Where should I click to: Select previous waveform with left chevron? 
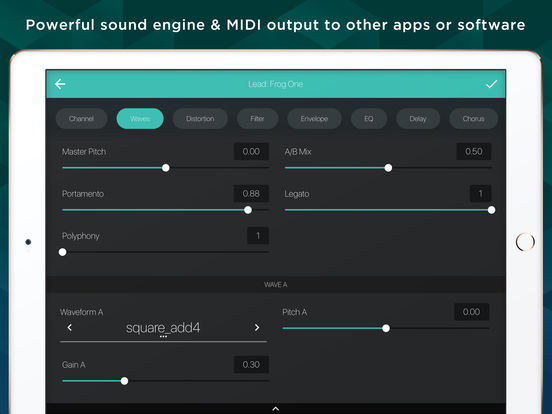[70, 328]
